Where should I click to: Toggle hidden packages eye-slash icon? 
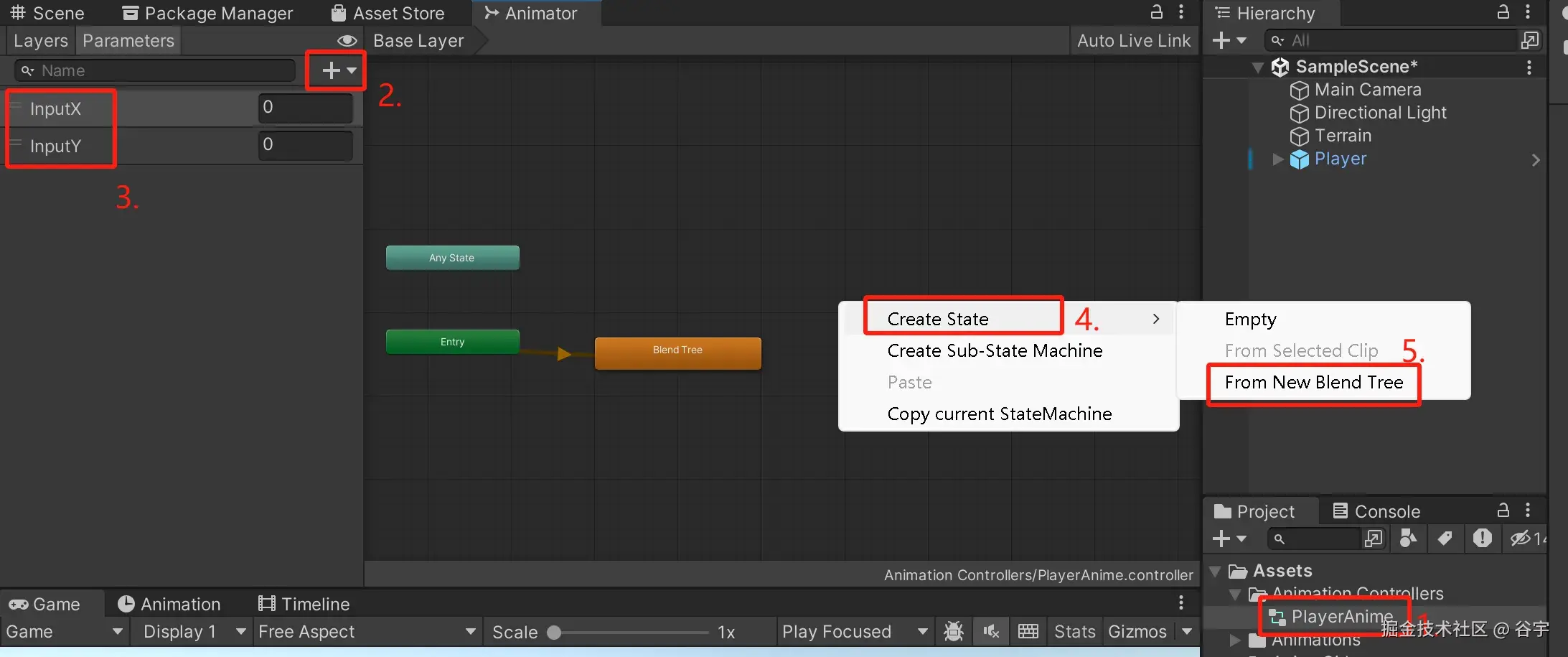(x=1520, y=538)
